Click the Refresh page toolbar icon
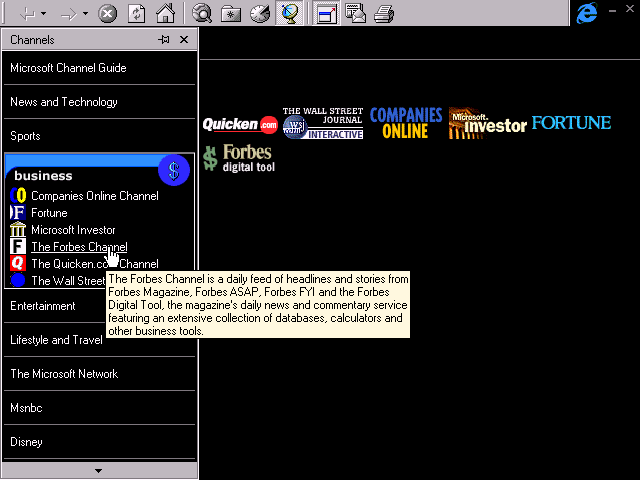 [136, 14]
